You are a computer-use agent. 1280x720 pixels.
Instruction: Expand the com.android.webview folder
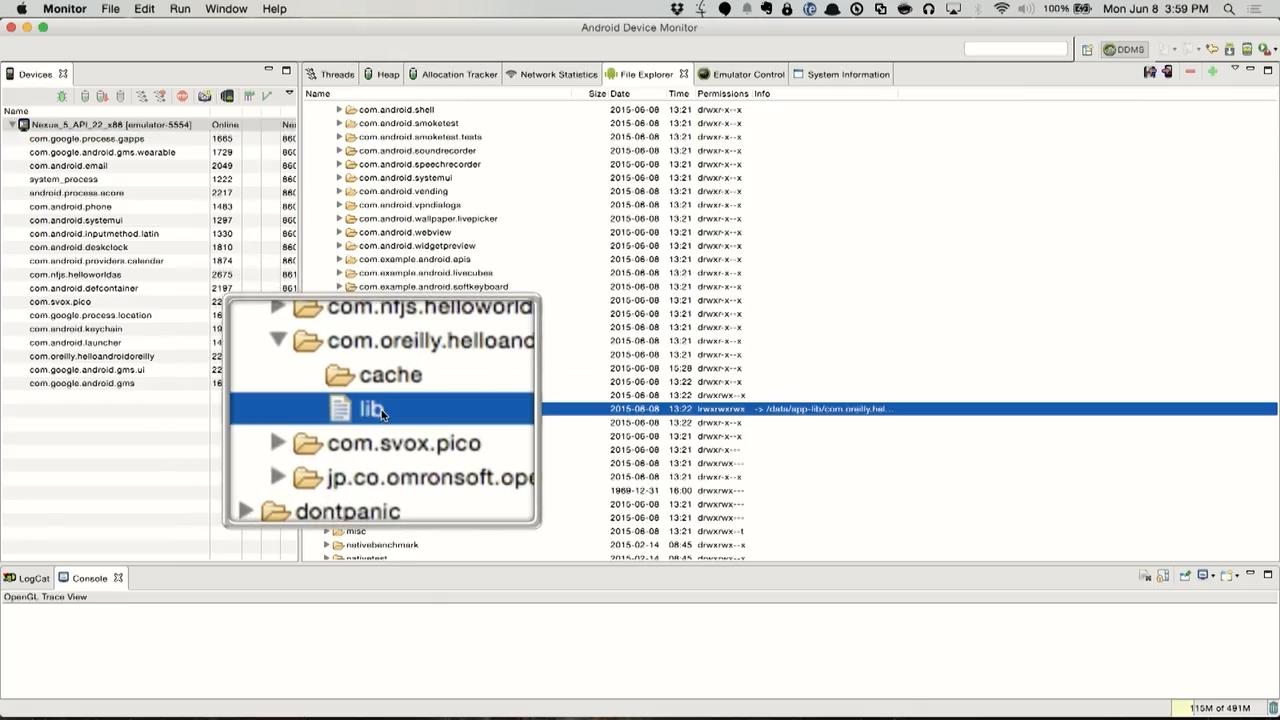tap(339, 232)
